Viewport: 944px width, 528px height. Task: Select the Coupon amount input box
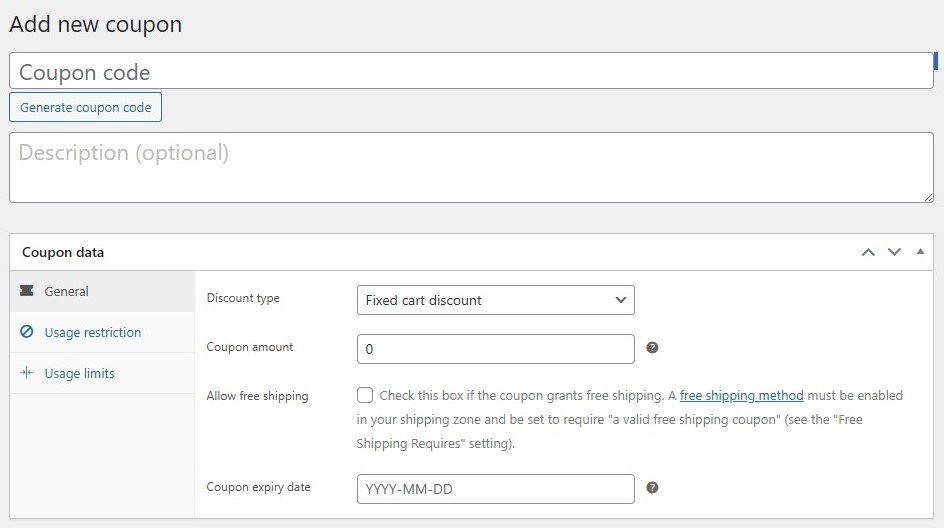495,349
